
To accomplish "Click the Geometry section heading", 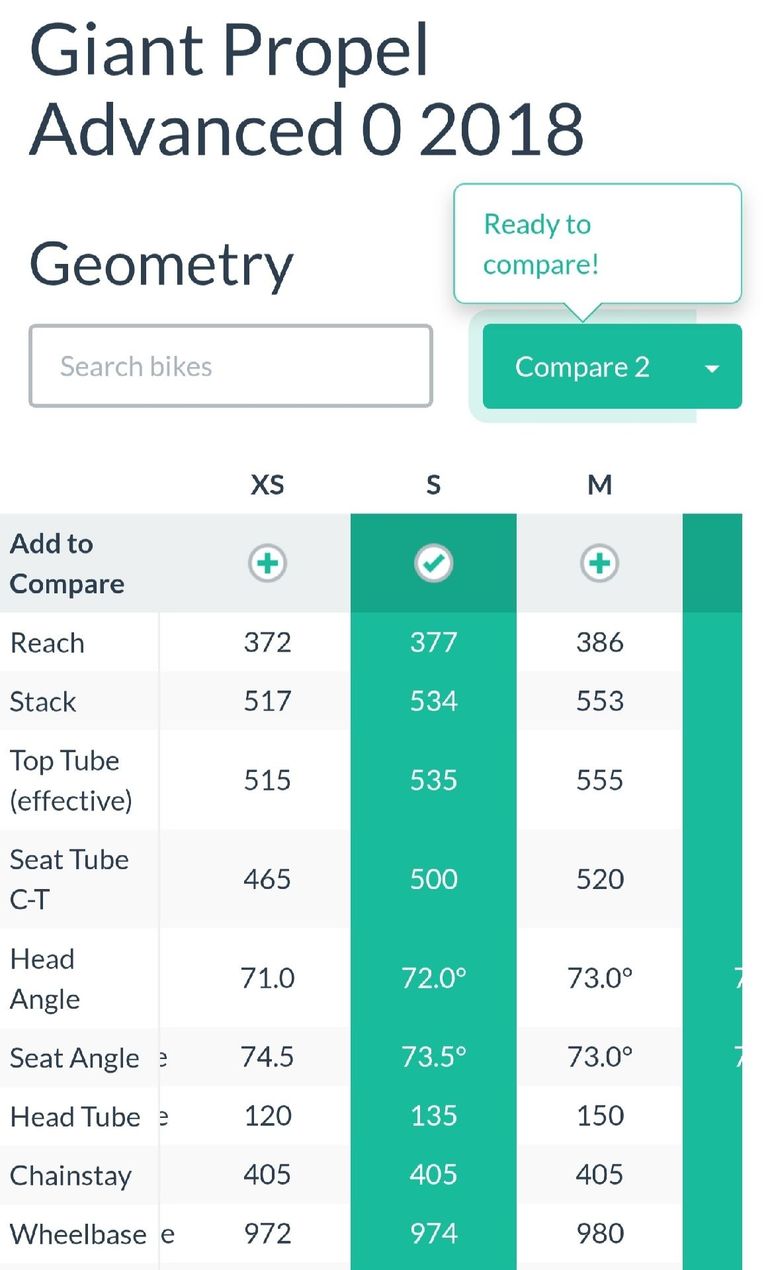I will tap(161, 266).
